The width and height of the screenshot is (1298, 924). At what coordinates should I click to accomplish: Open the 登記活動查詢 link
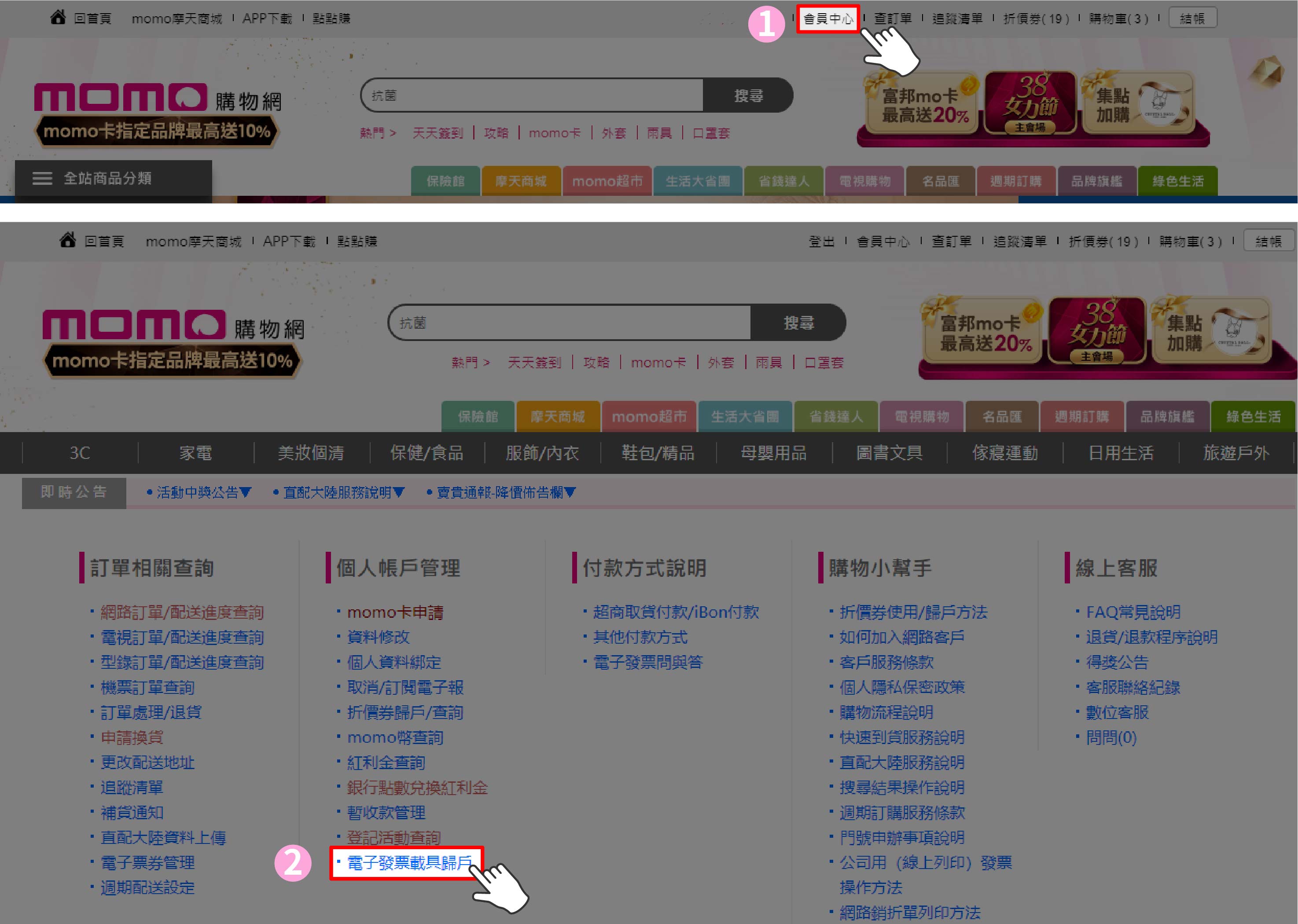click(394, 837)
